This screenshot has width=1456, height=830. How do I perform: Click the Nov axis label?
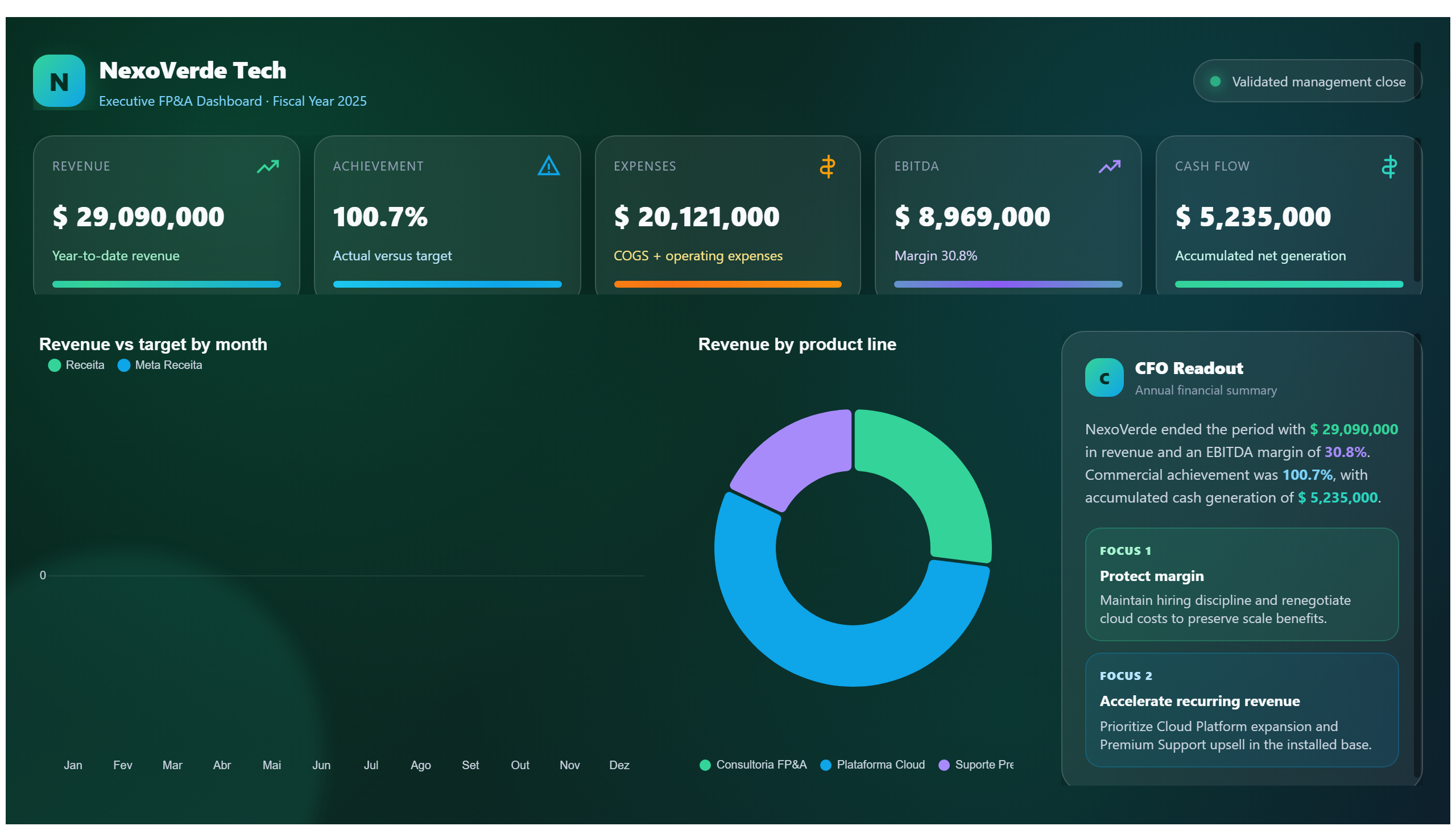pos(569,765)
